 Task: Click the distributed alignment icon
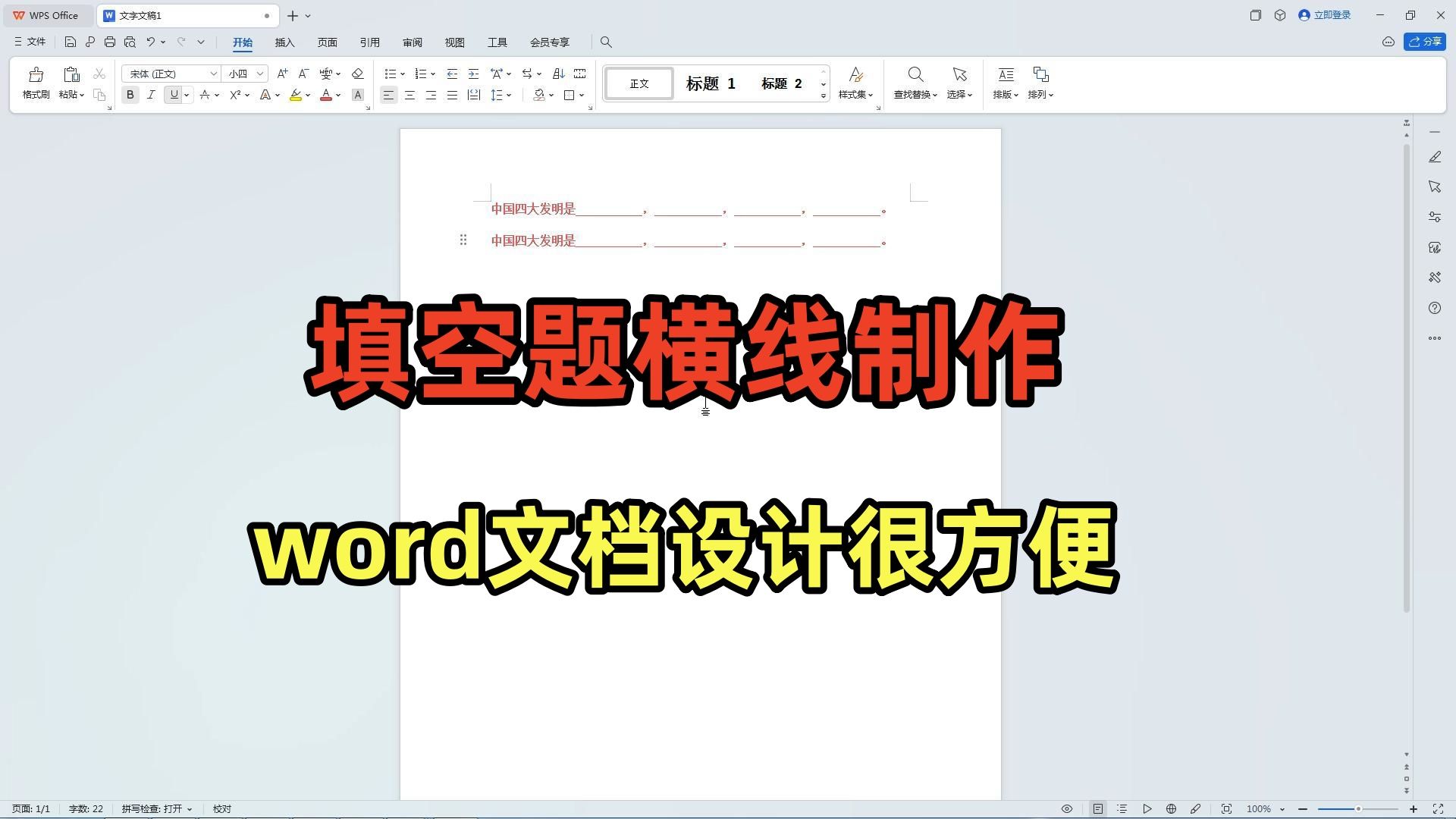pyautogui.click(x=473, y=95)
